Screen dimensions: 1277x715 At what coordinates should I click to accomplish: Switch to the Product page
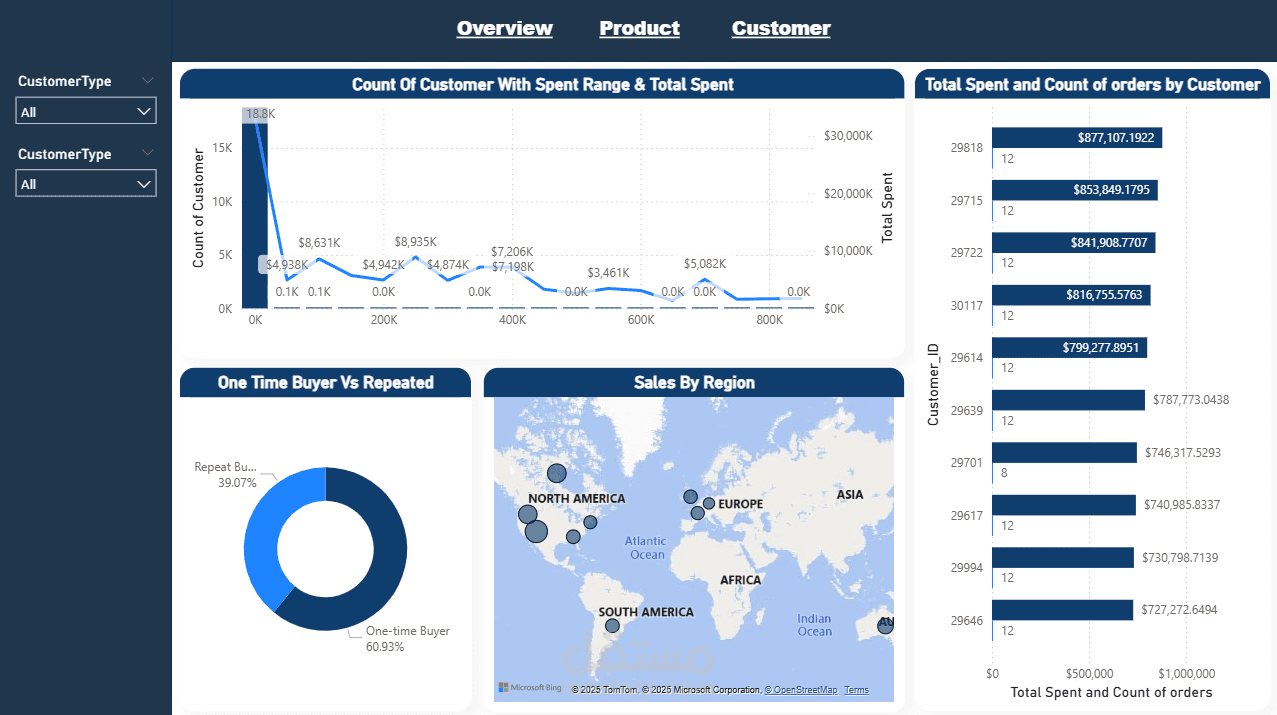[639, 28]
